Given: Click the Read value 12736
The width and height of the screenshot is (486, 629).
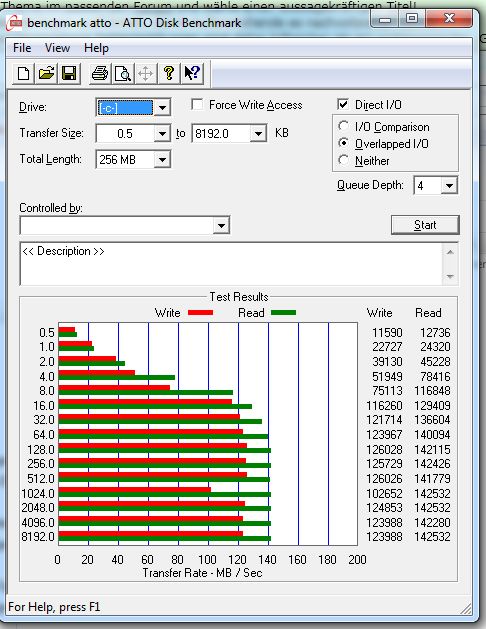Looking at the screenshot, I should click(x=435, y=333).
